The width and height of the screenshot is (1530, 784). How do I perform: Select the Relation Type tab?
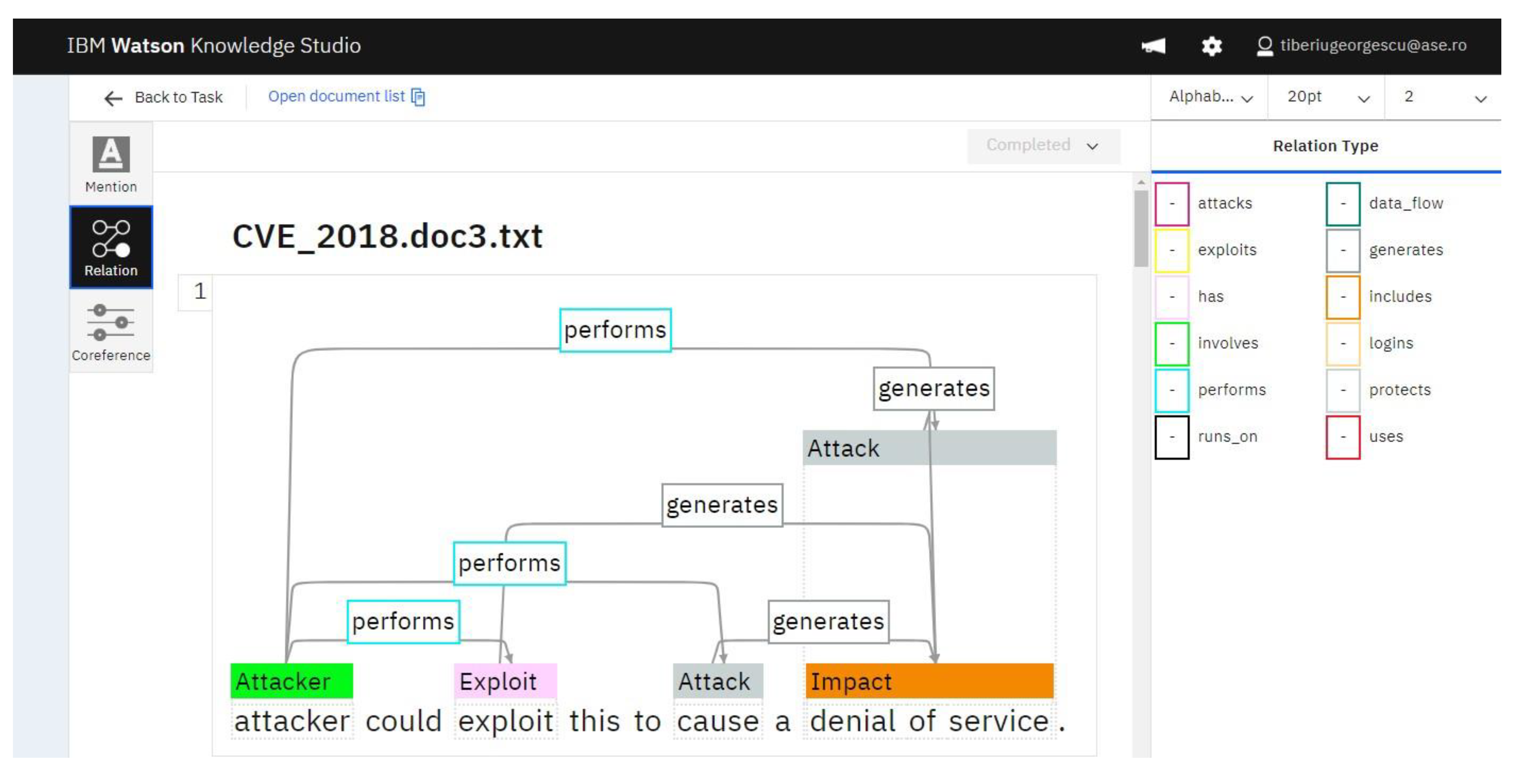1325,146
